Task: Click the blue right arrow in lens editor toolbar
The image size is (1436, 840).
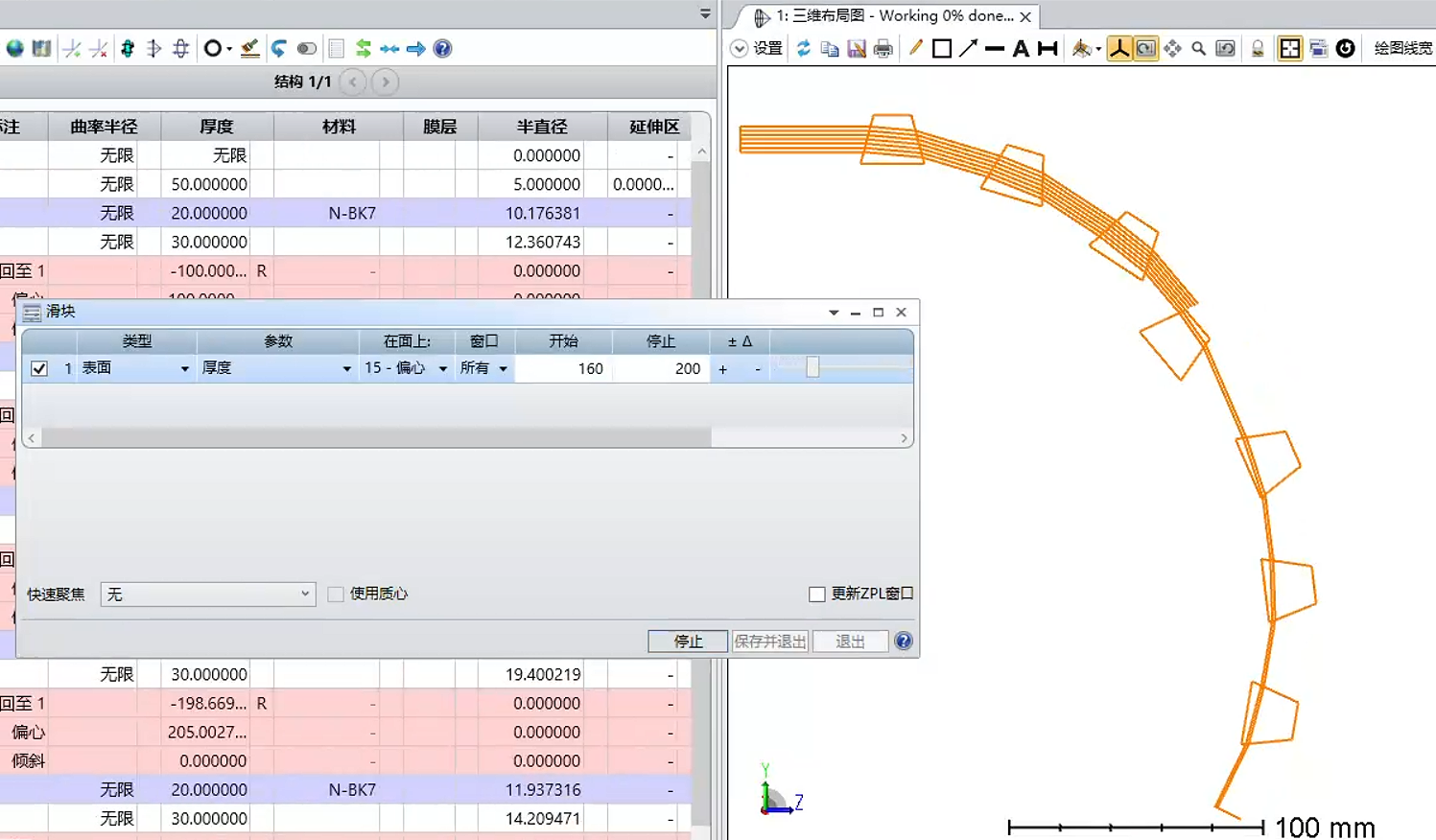Action: [415, 48]
